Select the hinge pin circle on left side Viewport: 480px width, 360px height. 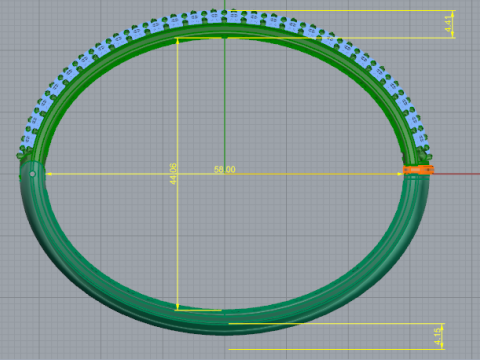[32, 174]
